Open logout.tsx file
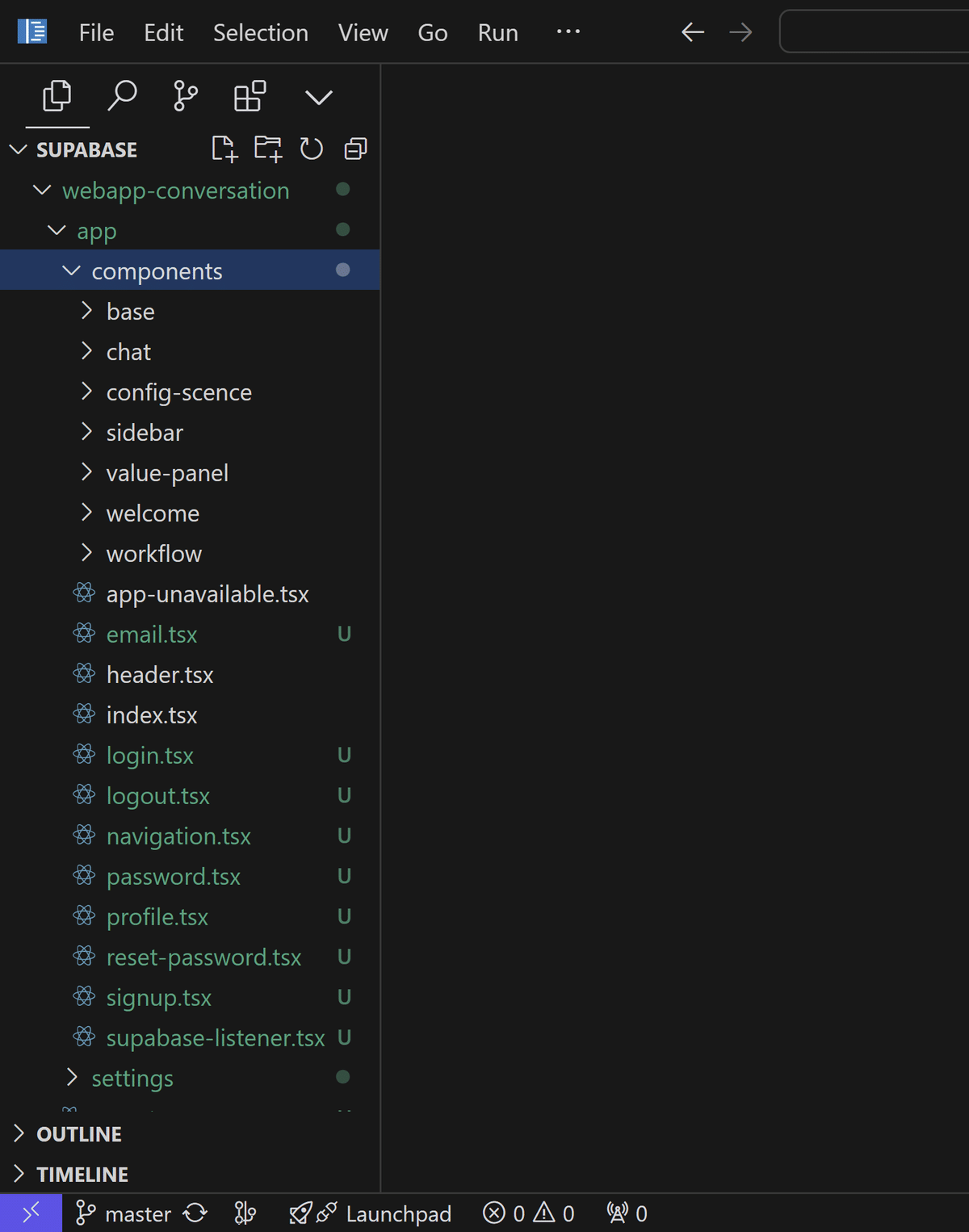The width and height of the screenshot is (969, 1232). point(190,795)
